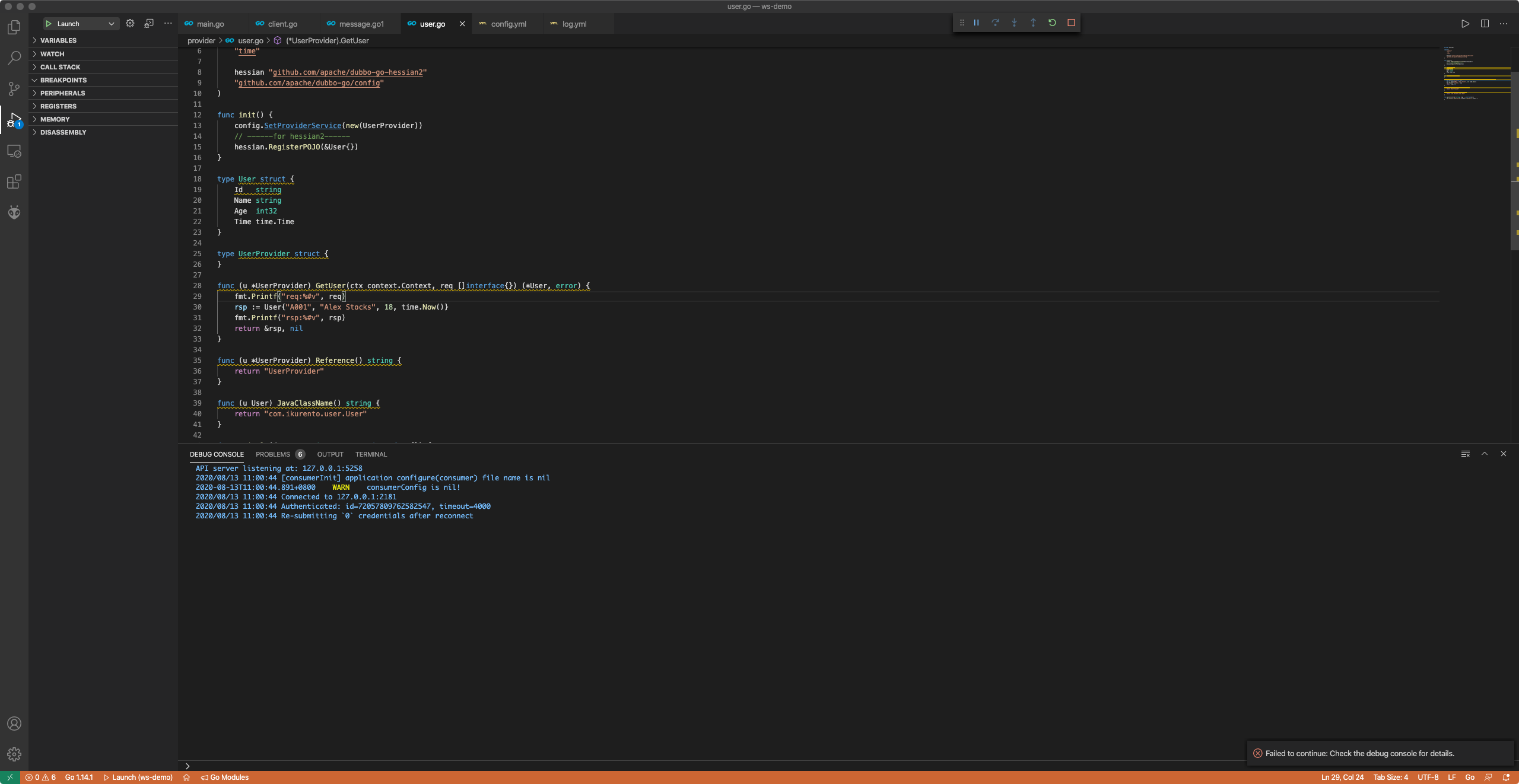Click the debug console input field
This screenshot has height=784, width=1519.
tap(712, 766)
